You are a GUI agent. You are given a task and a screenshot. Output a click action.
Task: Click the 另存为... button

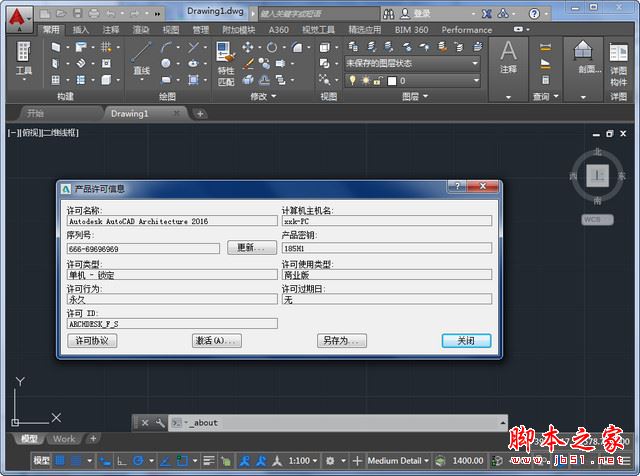342,341
